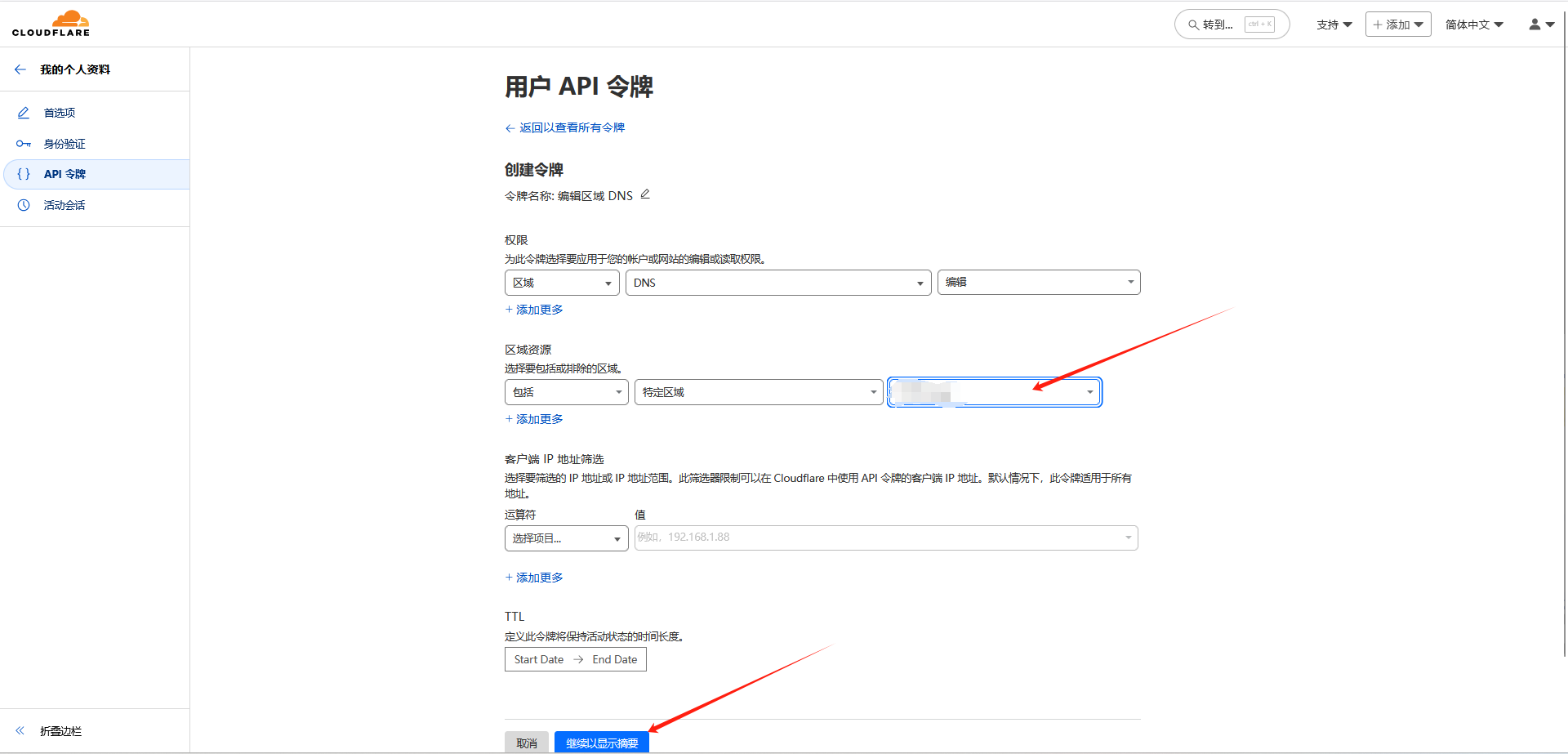Click the 返回以查看所有令牌 link
Viewport: 1568px width, 754px height.
[x=571, y=127]
